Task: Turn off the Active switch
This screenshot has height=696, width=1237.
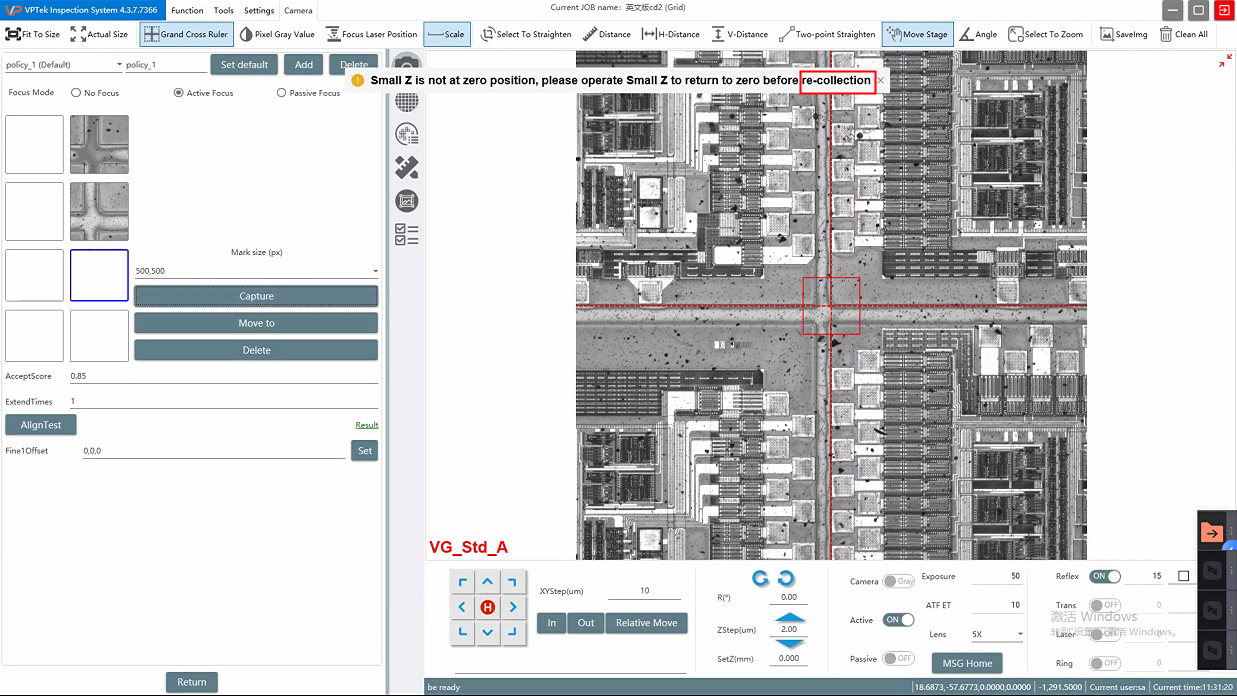Action: (898, 620)
